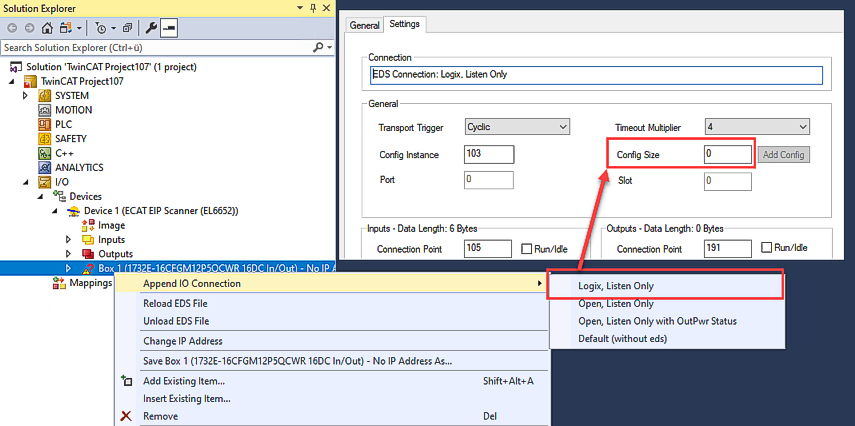Click the Search Solution Explorer field

tap(155, 48)
